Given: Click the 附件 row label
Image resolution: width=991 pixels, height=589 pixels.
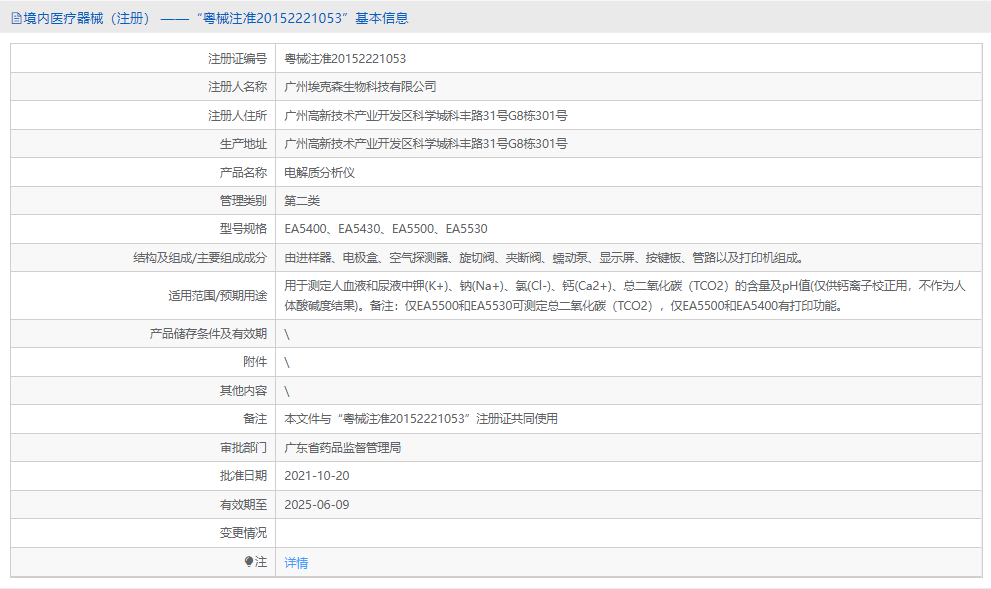Looking at the screenshot, I should click(251, 361).
